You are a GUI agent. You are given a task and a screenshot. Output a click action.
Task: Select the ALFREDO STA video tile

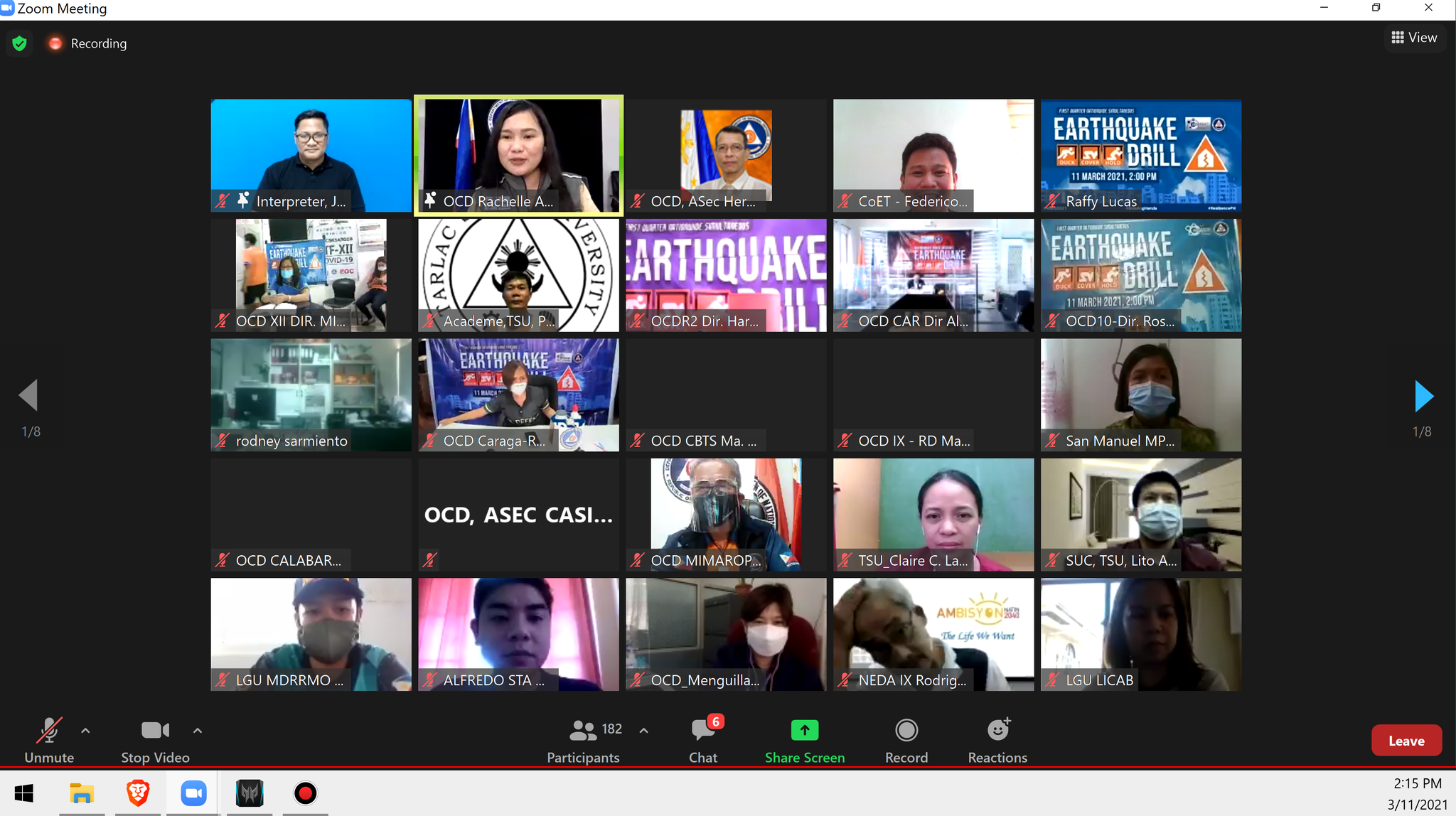(518, 635)
